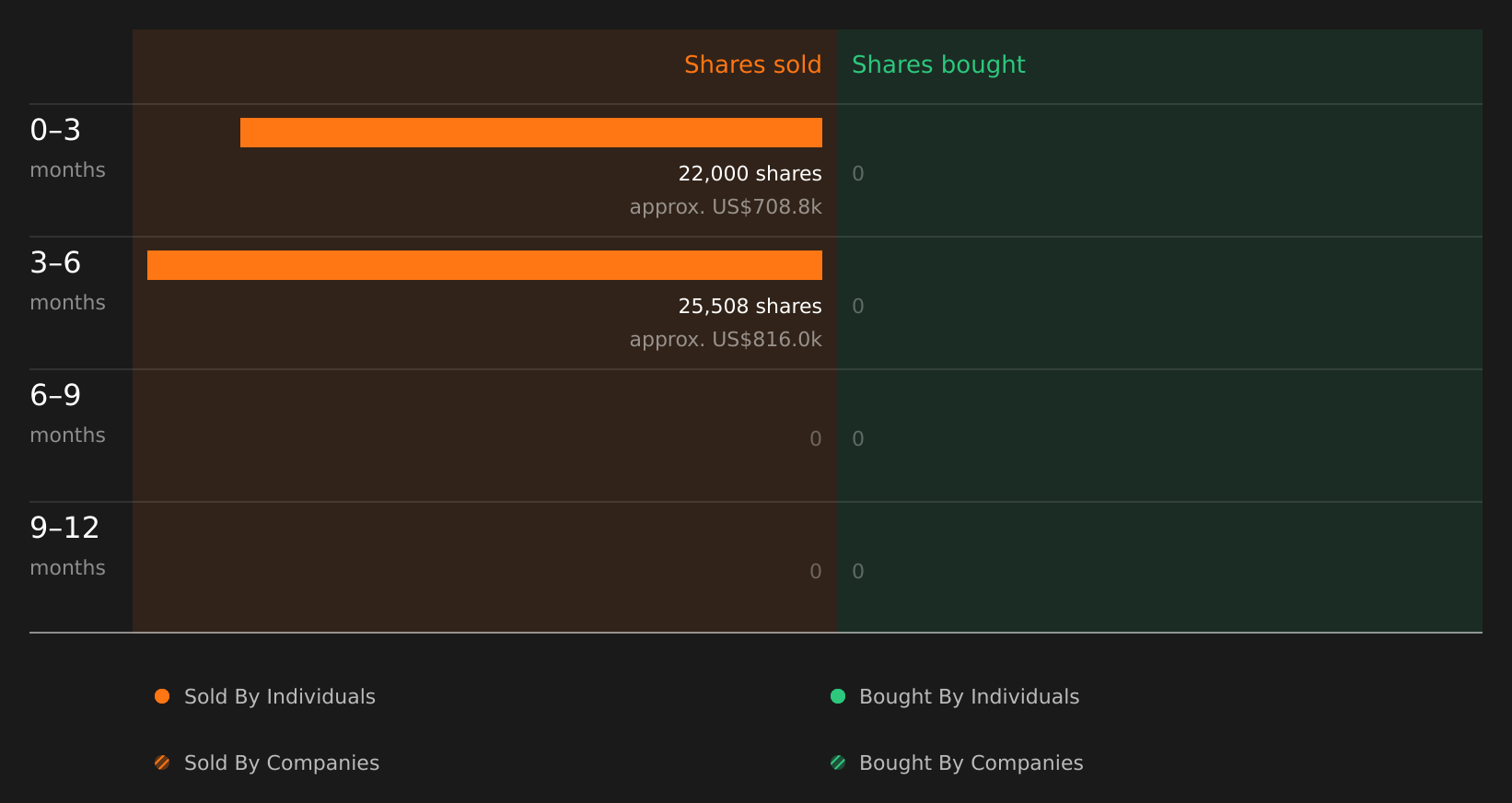Select the Bought By Companies legend label
Viewport: 1512px width, 803px height.
point(971,763)
